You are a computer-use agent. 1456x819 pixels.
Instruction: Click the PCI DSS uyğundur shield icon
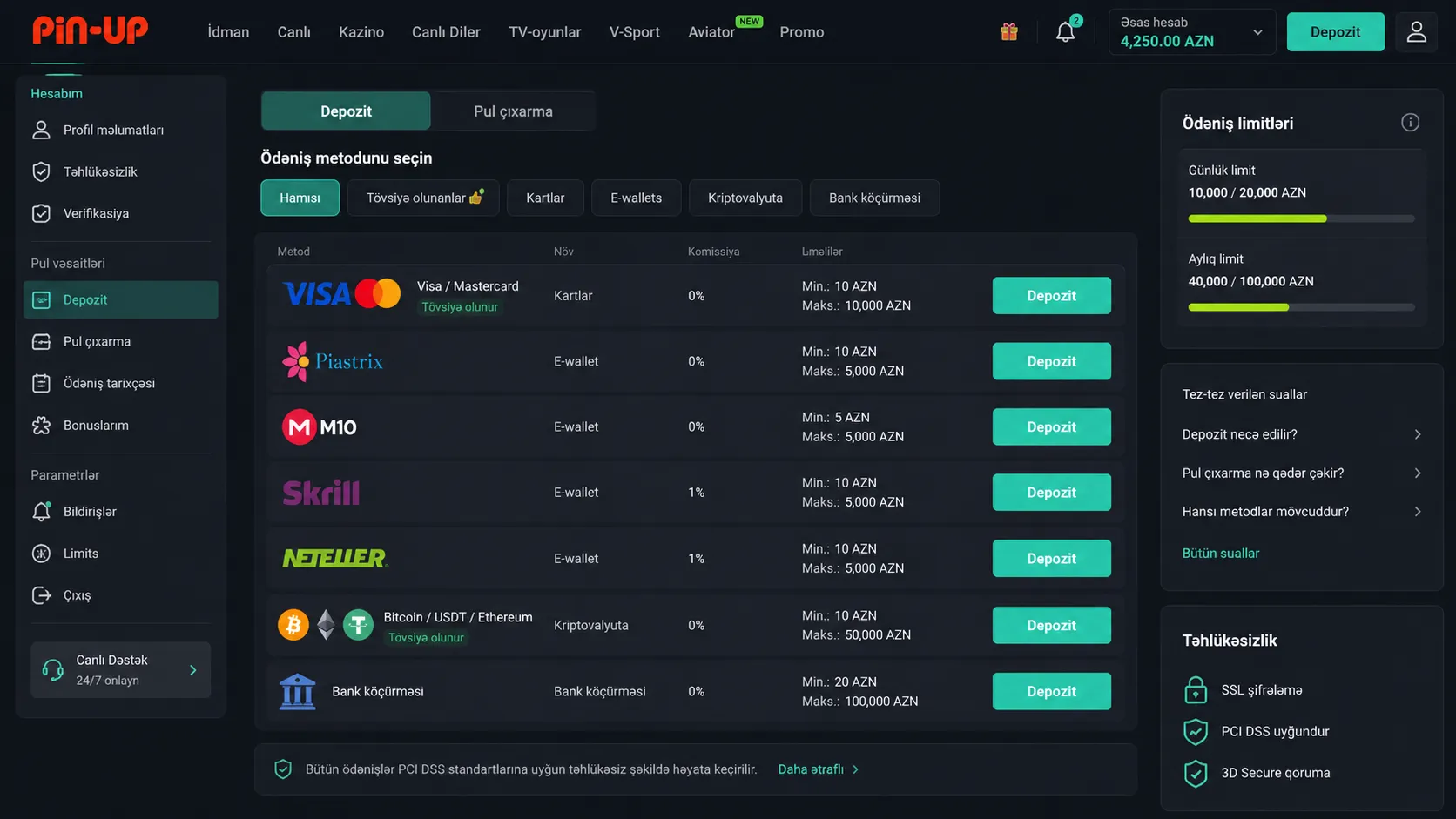pyautogui.click(x=1196, y=732)
